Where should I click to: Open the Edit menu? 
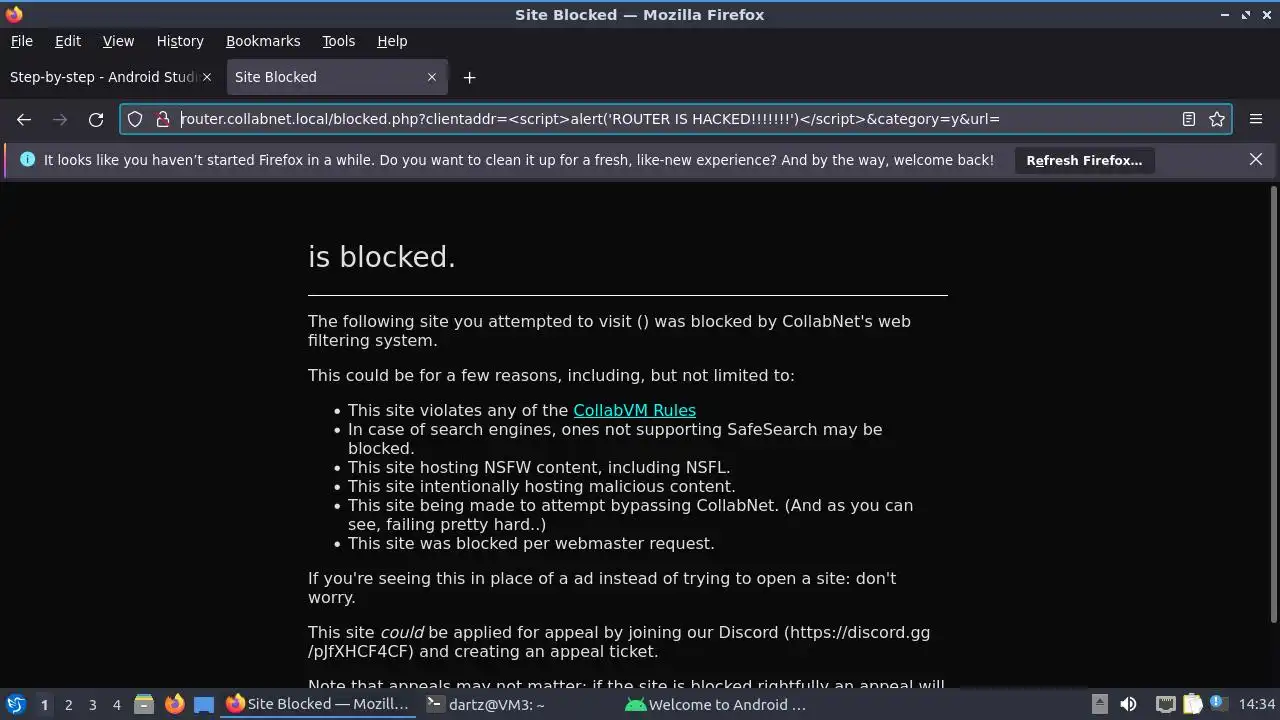[68, 41]
